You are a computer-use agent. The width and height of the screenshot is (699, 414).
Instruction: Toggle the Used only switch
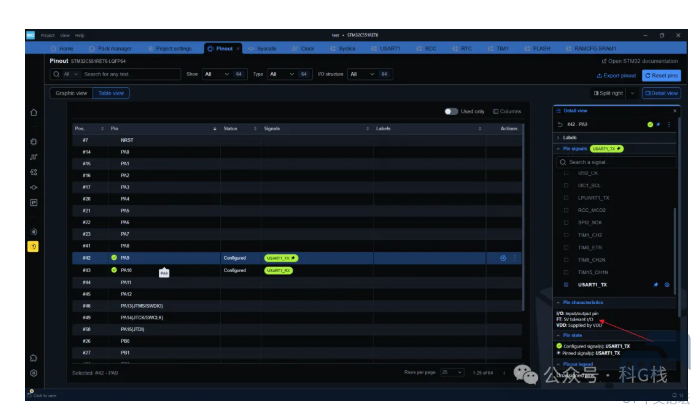[451, 111]
